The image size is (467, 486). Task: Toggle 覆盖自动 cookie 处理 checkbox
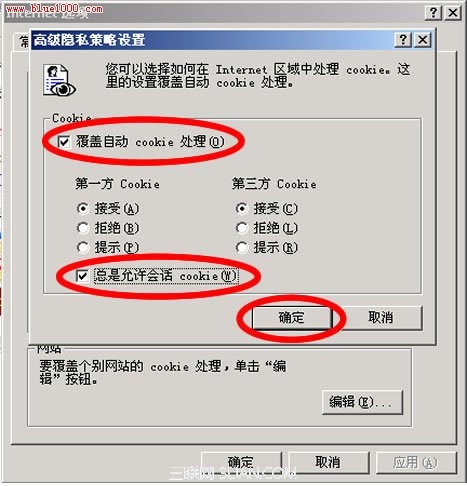[64, 142]
